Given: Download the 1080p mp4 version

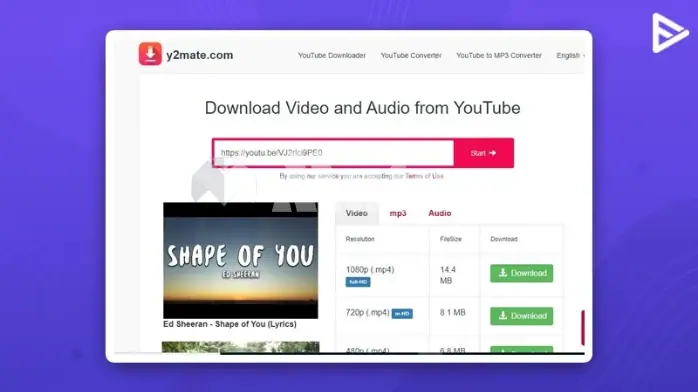Looking at the screenshot, I should [521, 273].
